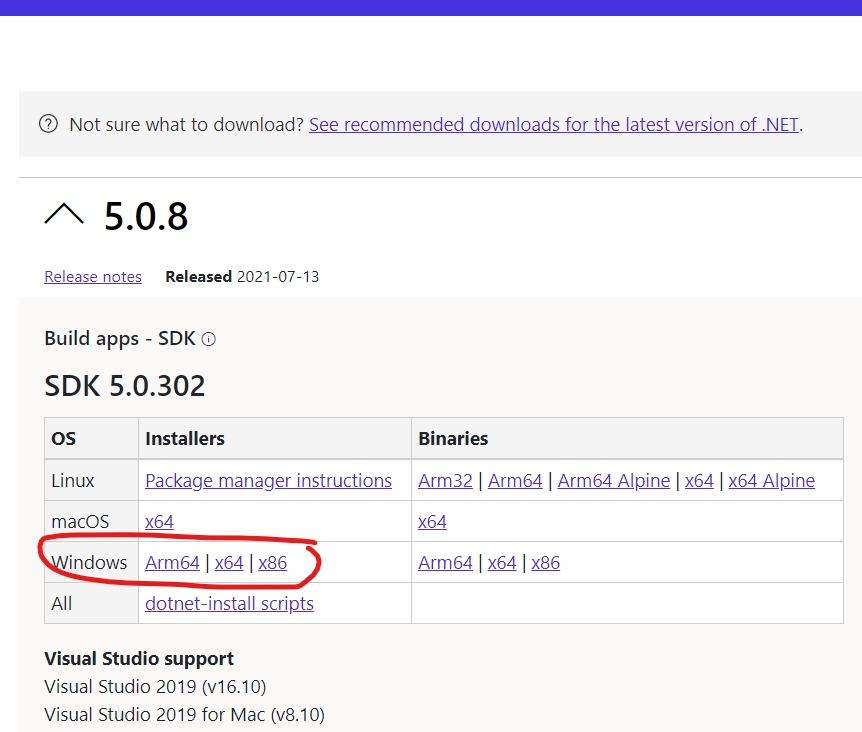Viewport: 862px width, 732px height.
Task: Download Linux Arm64 binaries
Action: (x=515, y=481)
